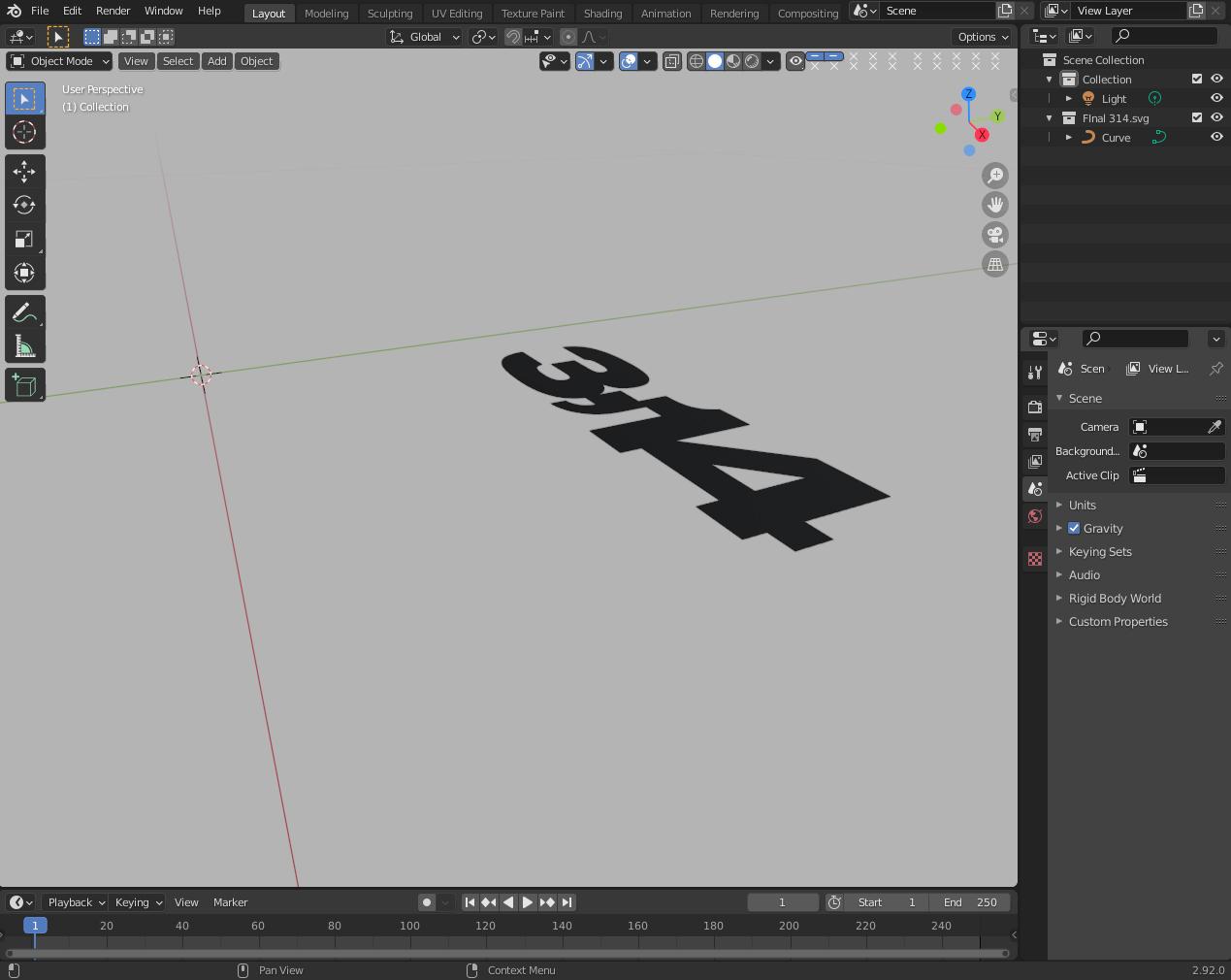The image size is (1231, 980).
Task: Switch to the Sculpting workspace tab
Action: point(389,14)
